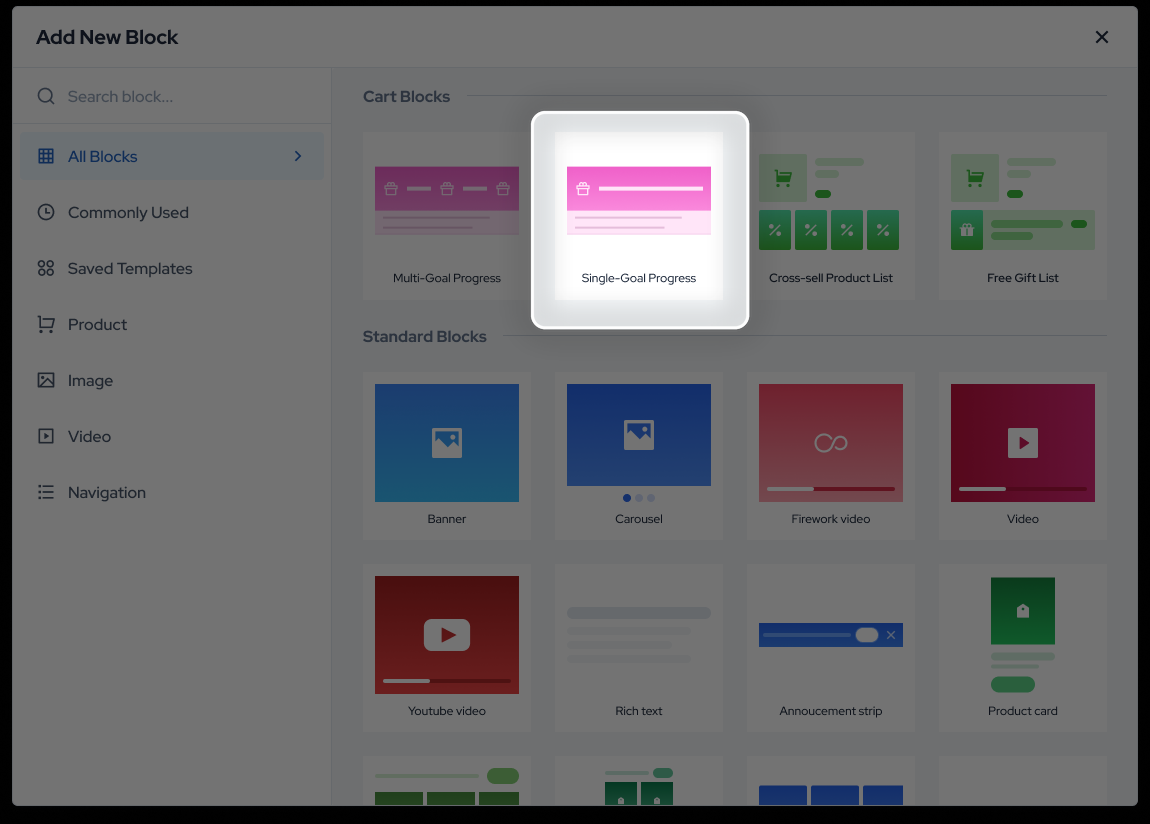Select the Single-Goal Progress block thumbnail
This screenshot has height=824, width=1150.
(x=639, y=201)
